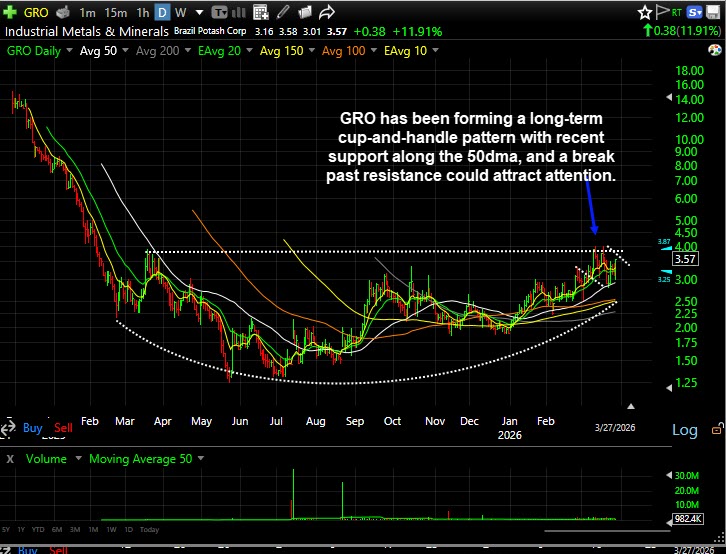This screenshot has height=554, width=726.
Task: Click the 3.25 cyan price marker
Action: [x=663, y=280]
